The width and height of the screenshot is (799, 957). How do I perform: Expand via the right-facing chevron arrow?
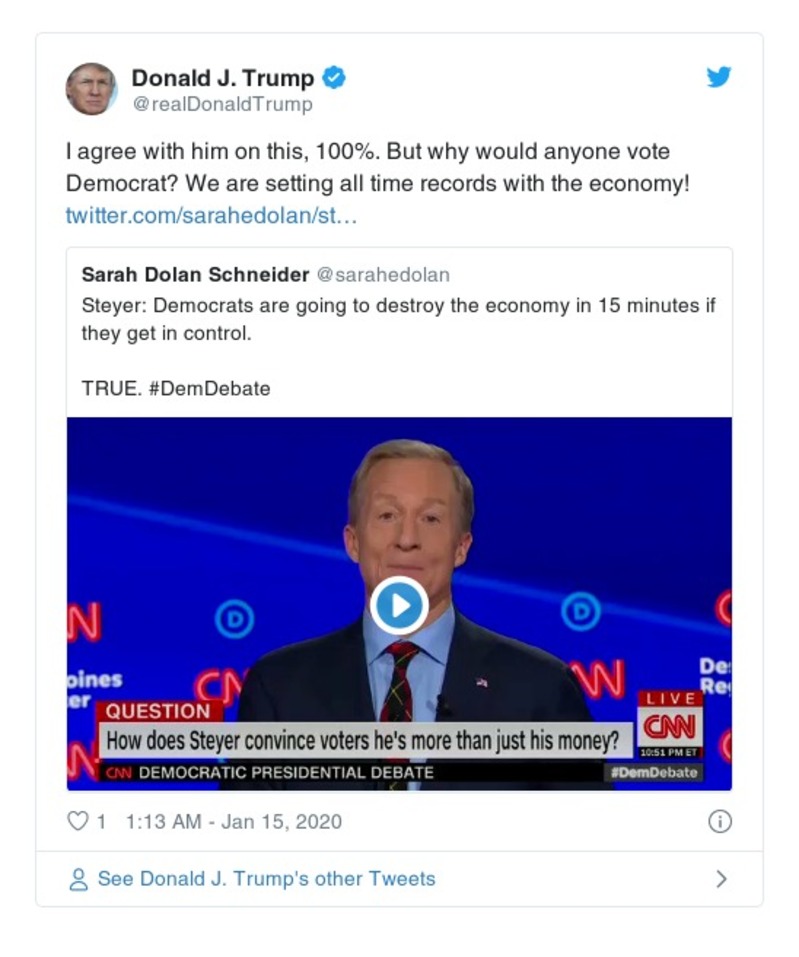click(x=722, y=879)
